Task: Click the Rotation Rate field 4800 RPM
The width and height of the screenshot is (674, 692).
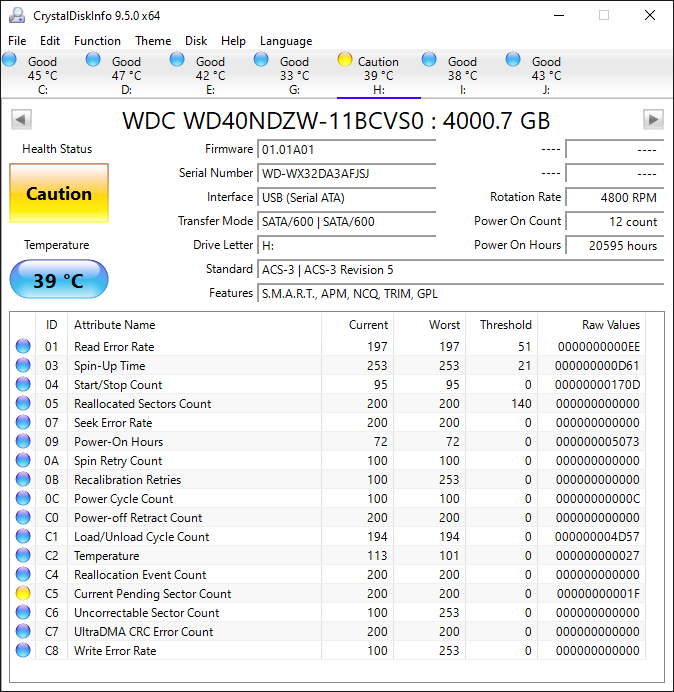Action: tap(614, 197)
